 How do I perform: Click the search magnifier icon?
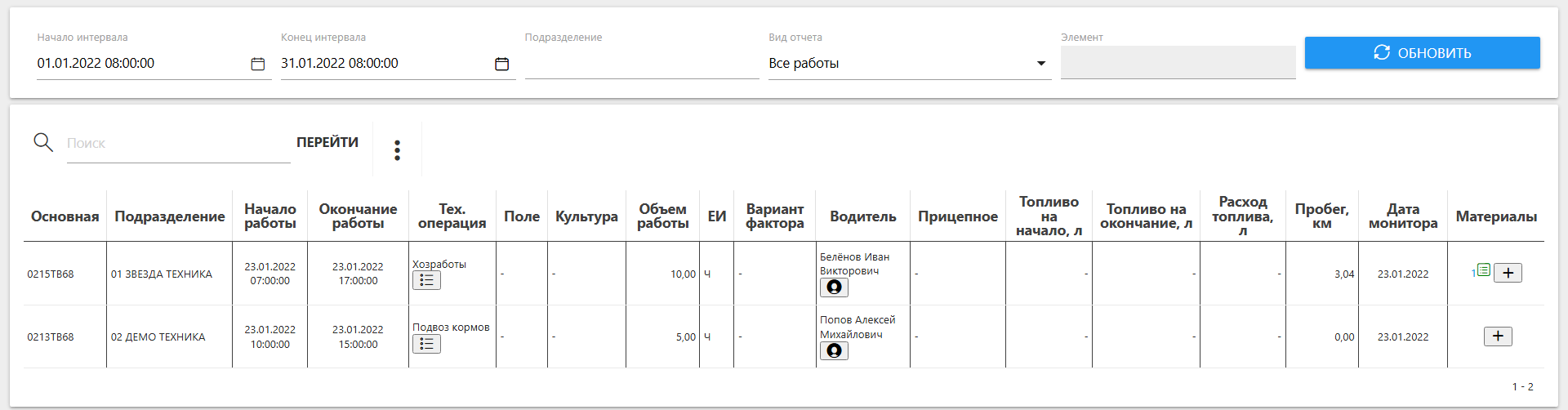tap(43, 143)
